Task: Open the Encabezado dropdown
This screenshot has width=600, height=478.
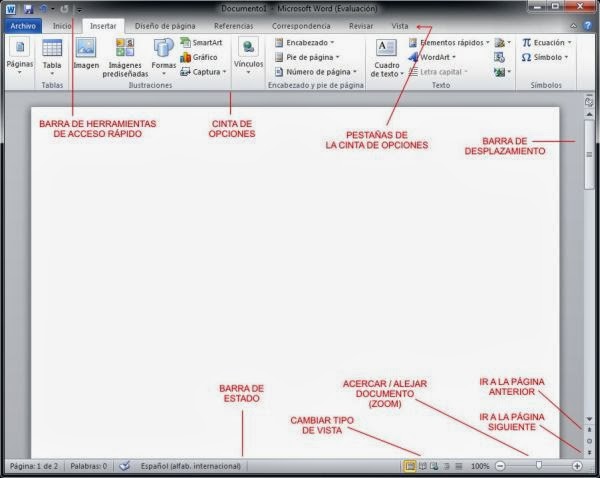Action: pyautogui.click(x=305, y=42)
